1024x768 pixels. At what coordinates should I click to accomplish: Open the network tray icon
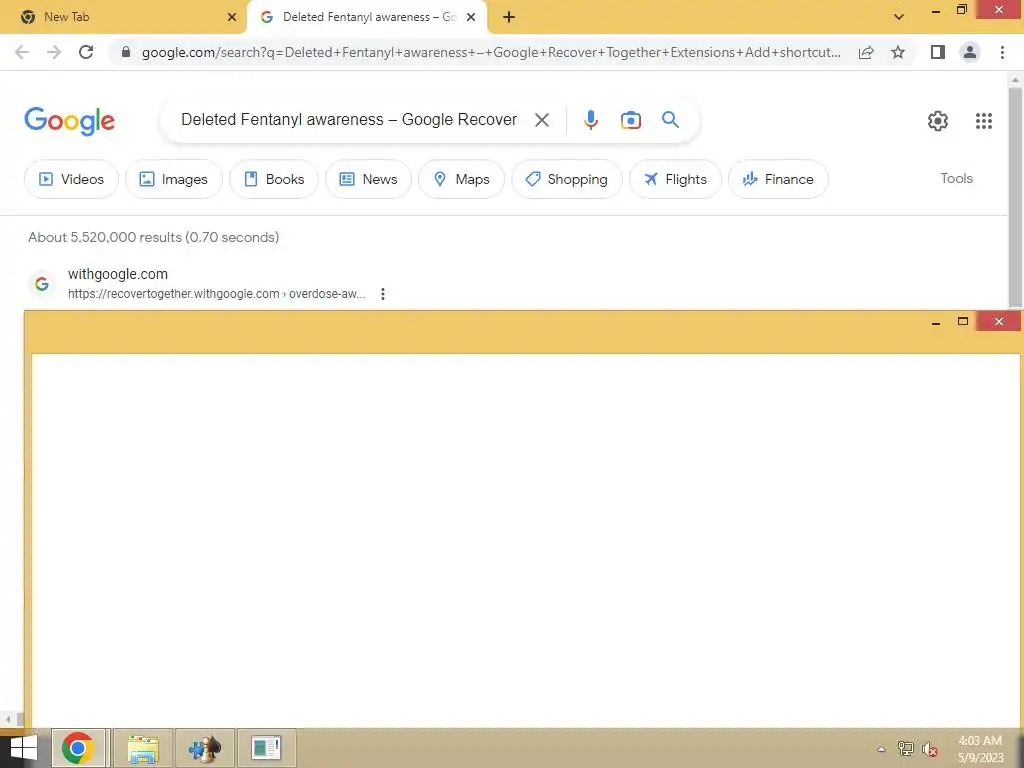906,749
